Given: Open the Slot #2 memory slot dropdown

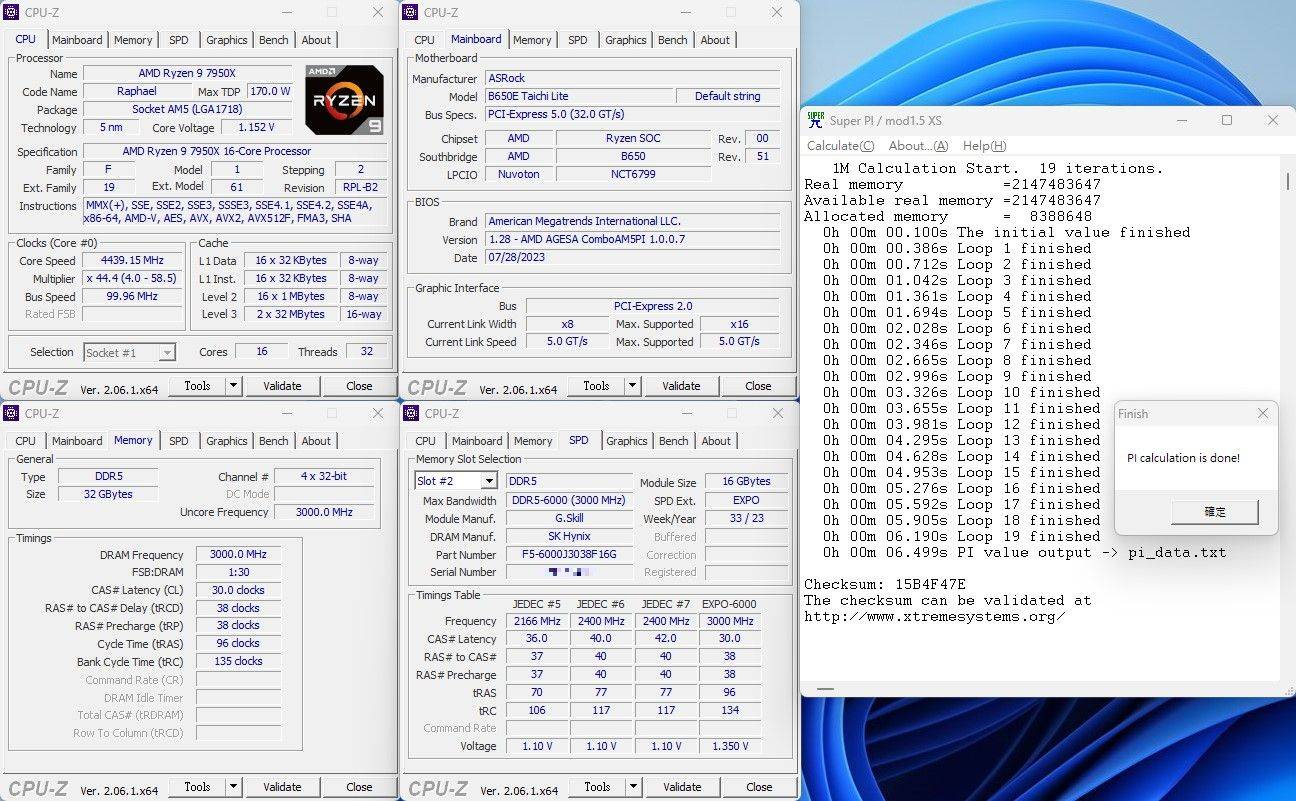Looking at the screenshot, I should pyautogui.click(x=490, y=480).
